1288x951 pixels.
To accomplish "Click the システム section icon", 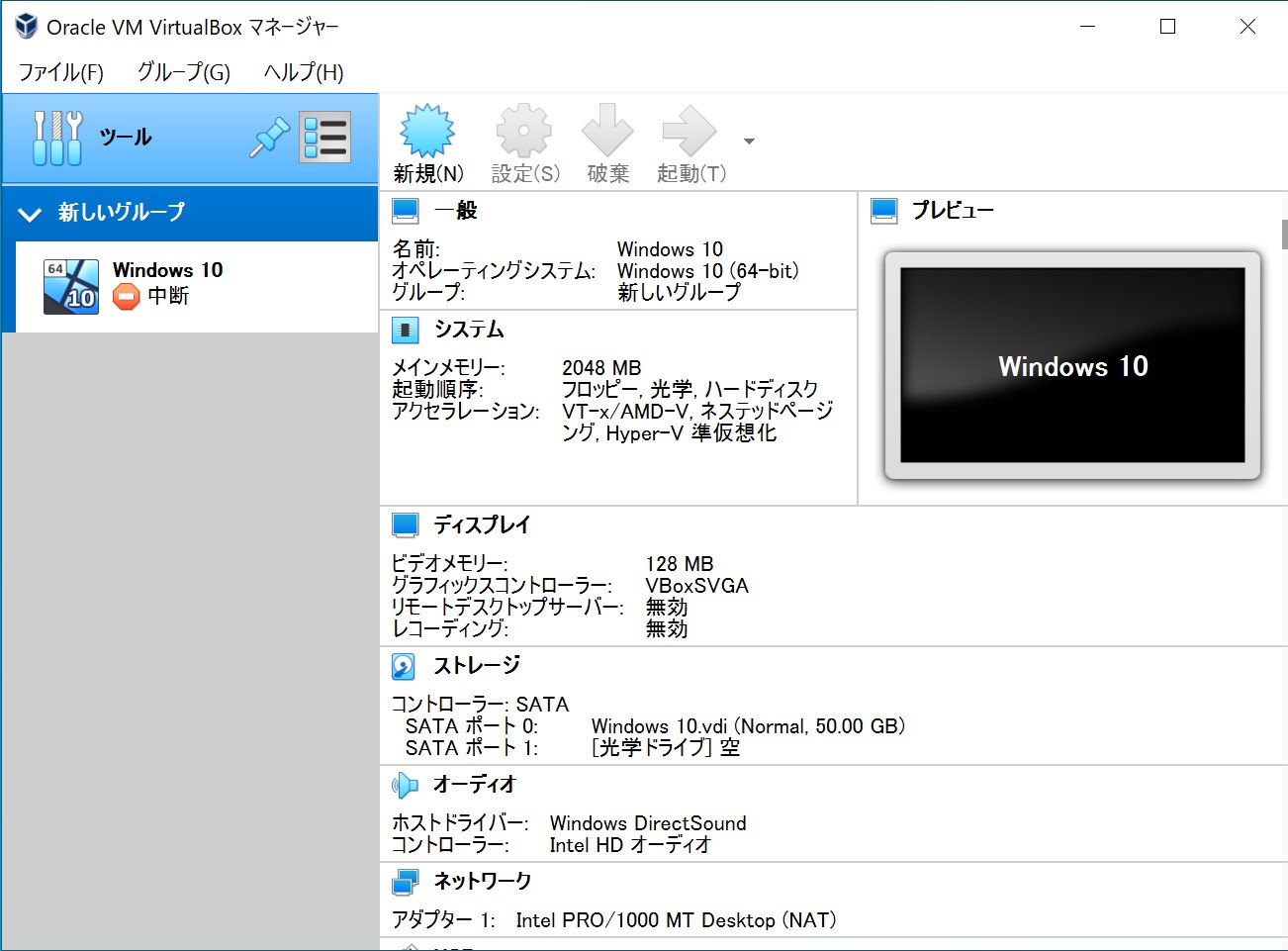I will [x=407, y=330].
